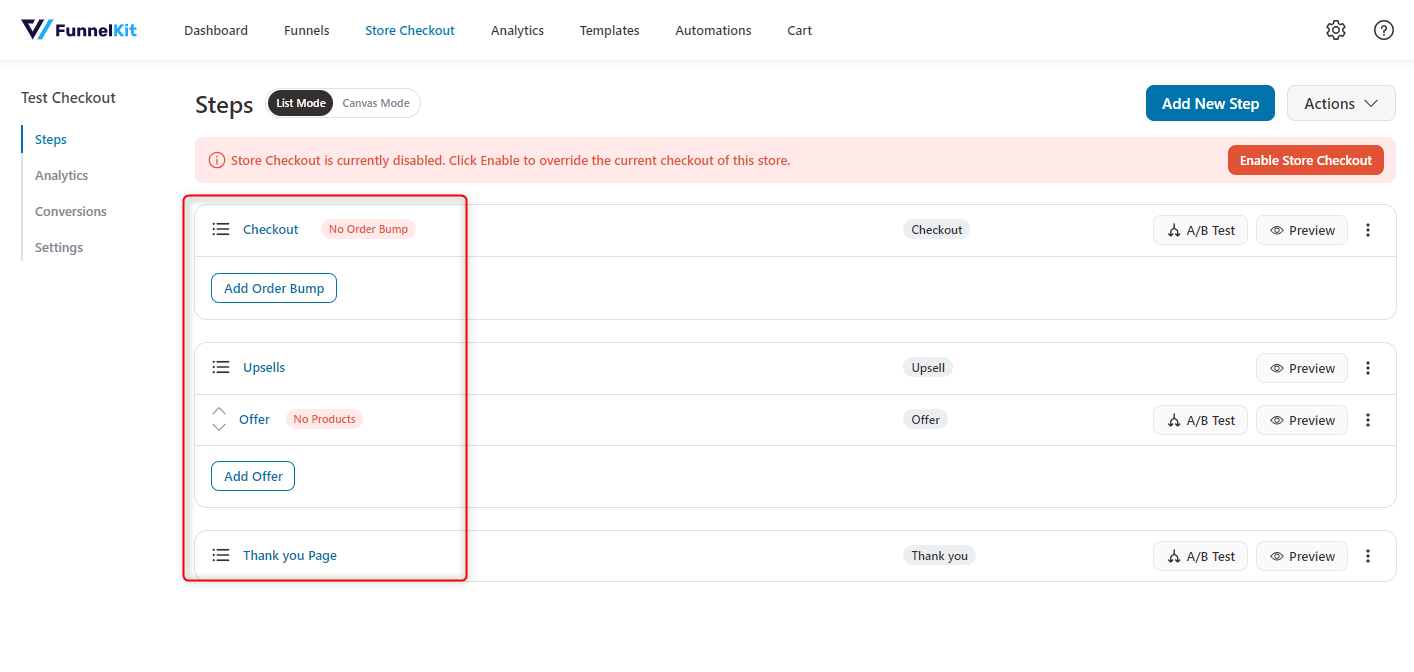Move the Offer up with the up arrow
Viewport: 1414px width, 672px height.
(x=219, y=411)
